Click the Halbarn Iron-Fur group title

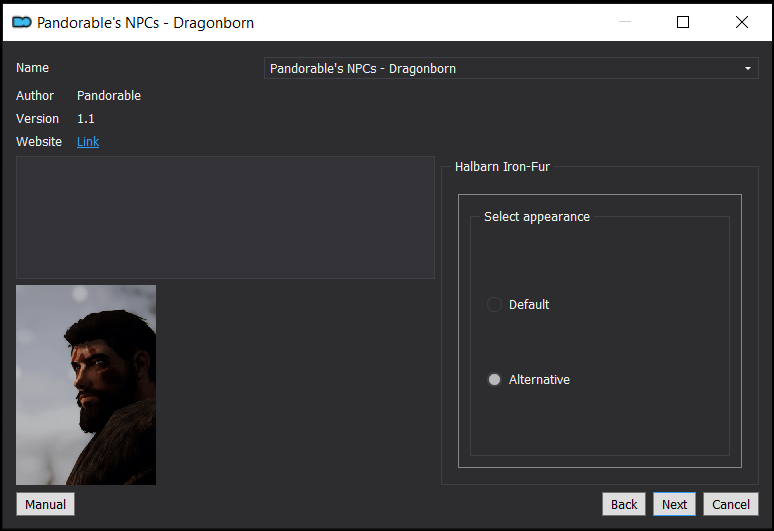coord(502,167)
